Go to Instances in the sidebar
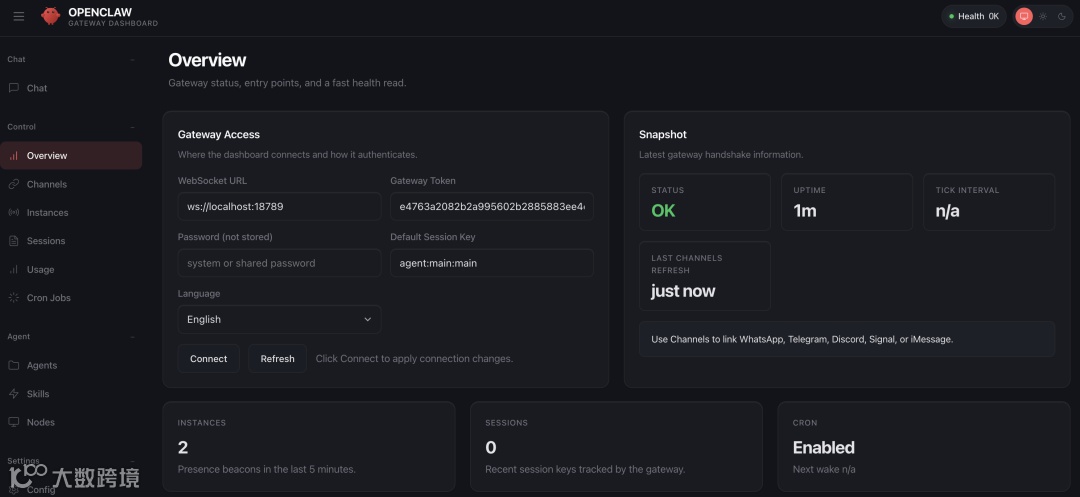The height and width of the screenshot is (497, 1080). point(47,213)
